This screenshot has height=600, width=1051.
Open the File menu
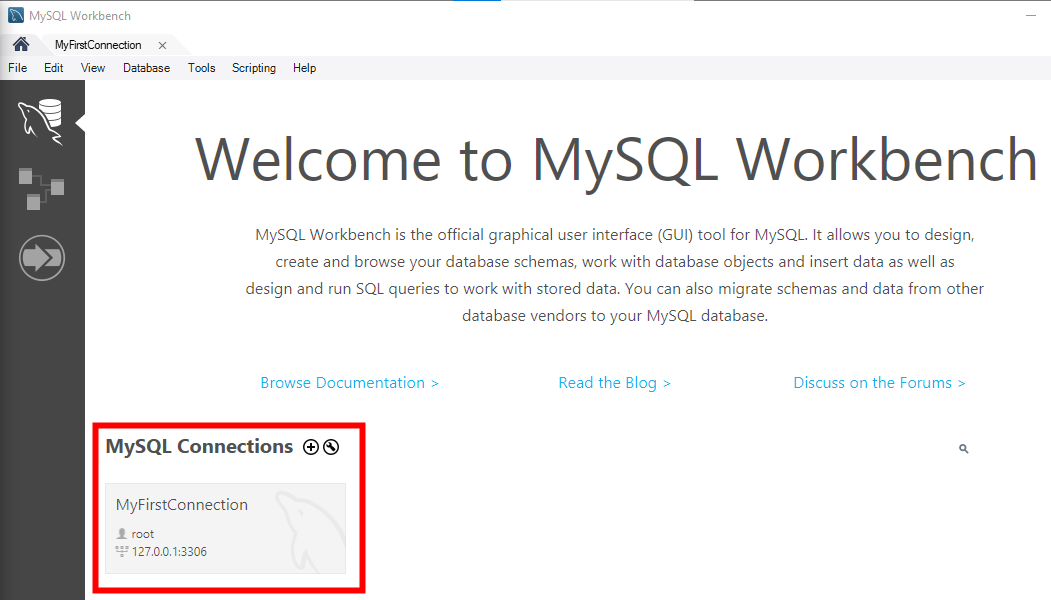point(17,68)
